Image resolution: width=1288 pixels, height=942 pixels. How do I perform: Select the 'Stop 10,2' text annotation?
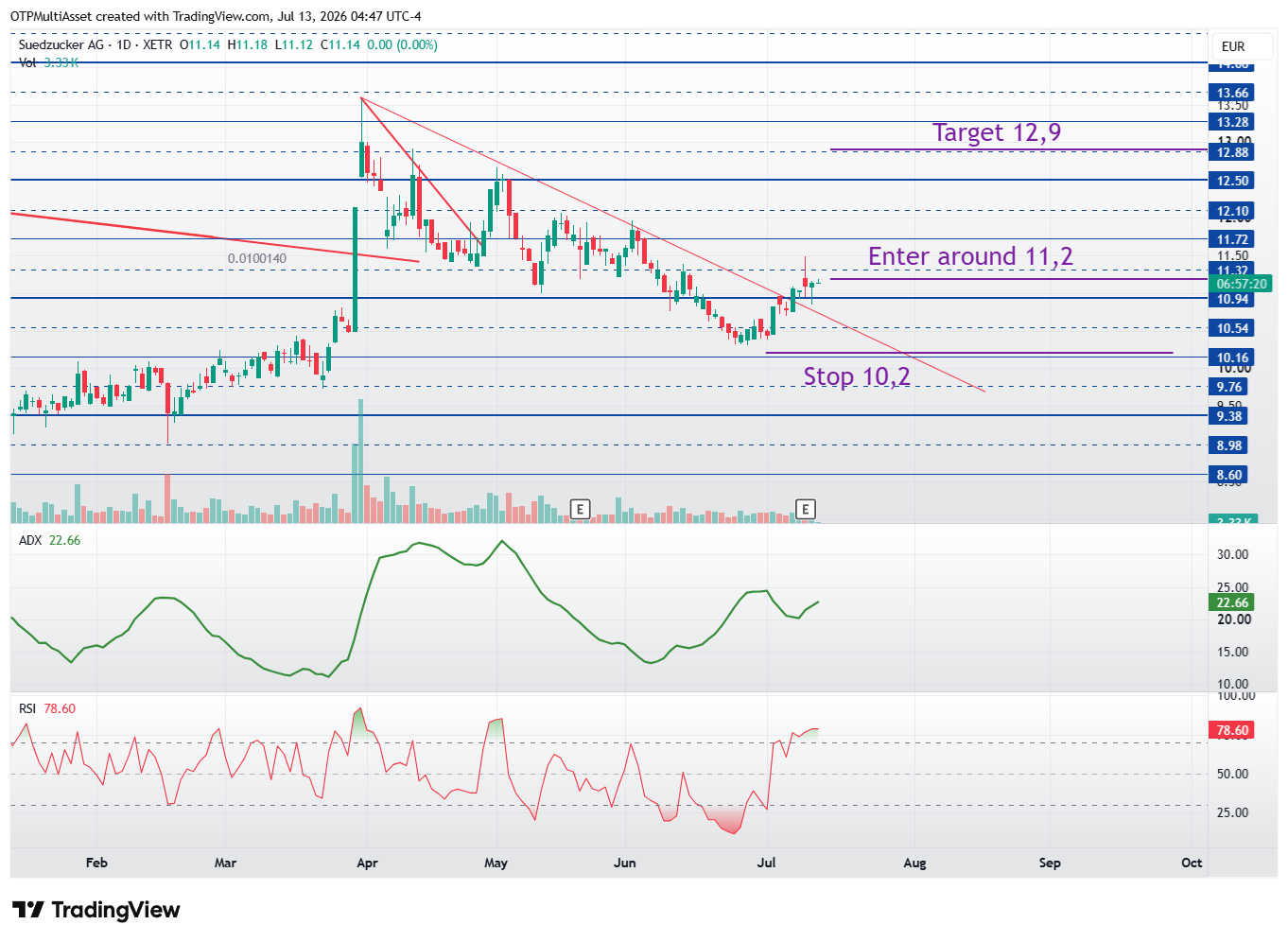click(x=857, y=376)
